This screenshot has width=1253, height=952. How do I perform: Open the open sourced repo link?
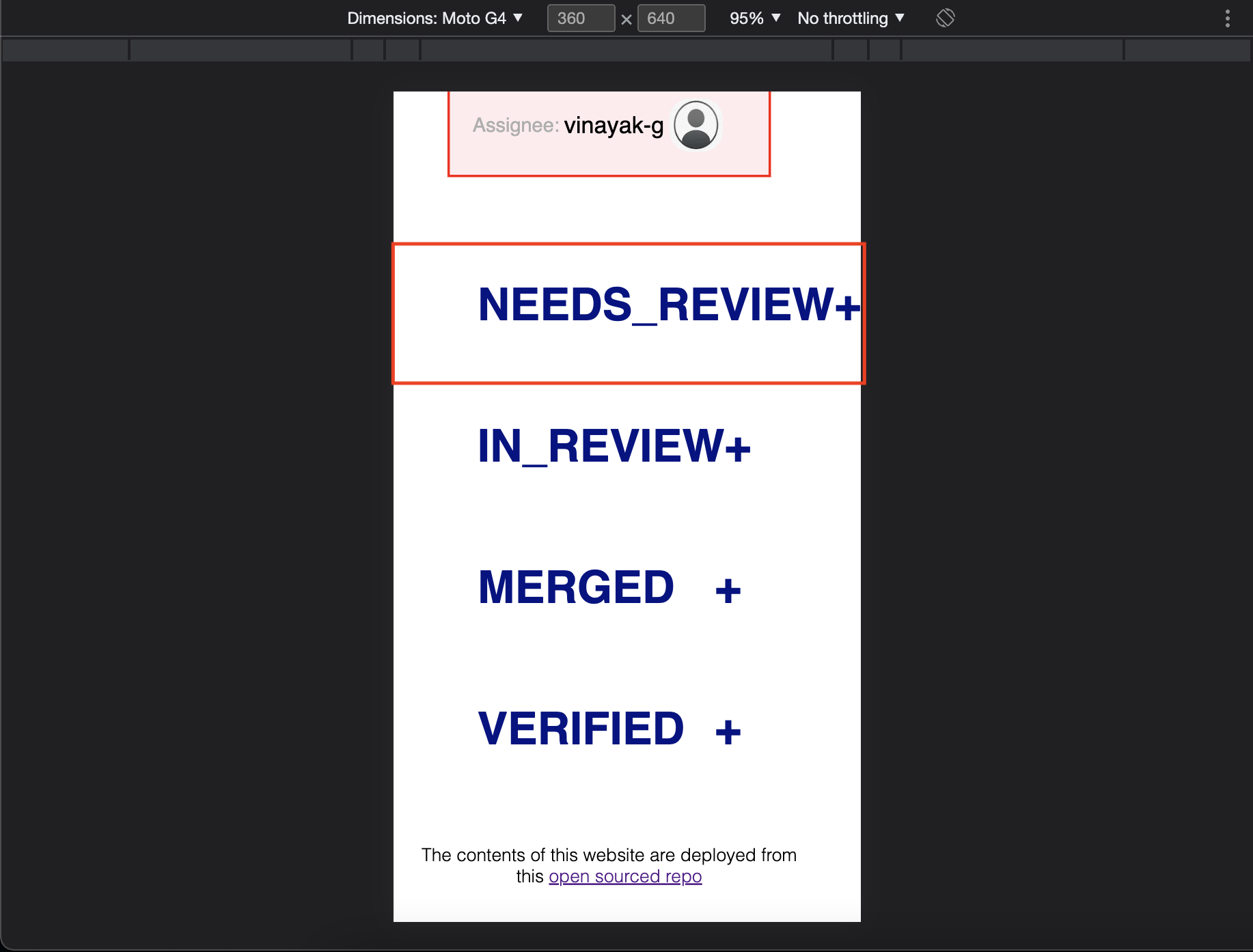[x=625, y=876]
